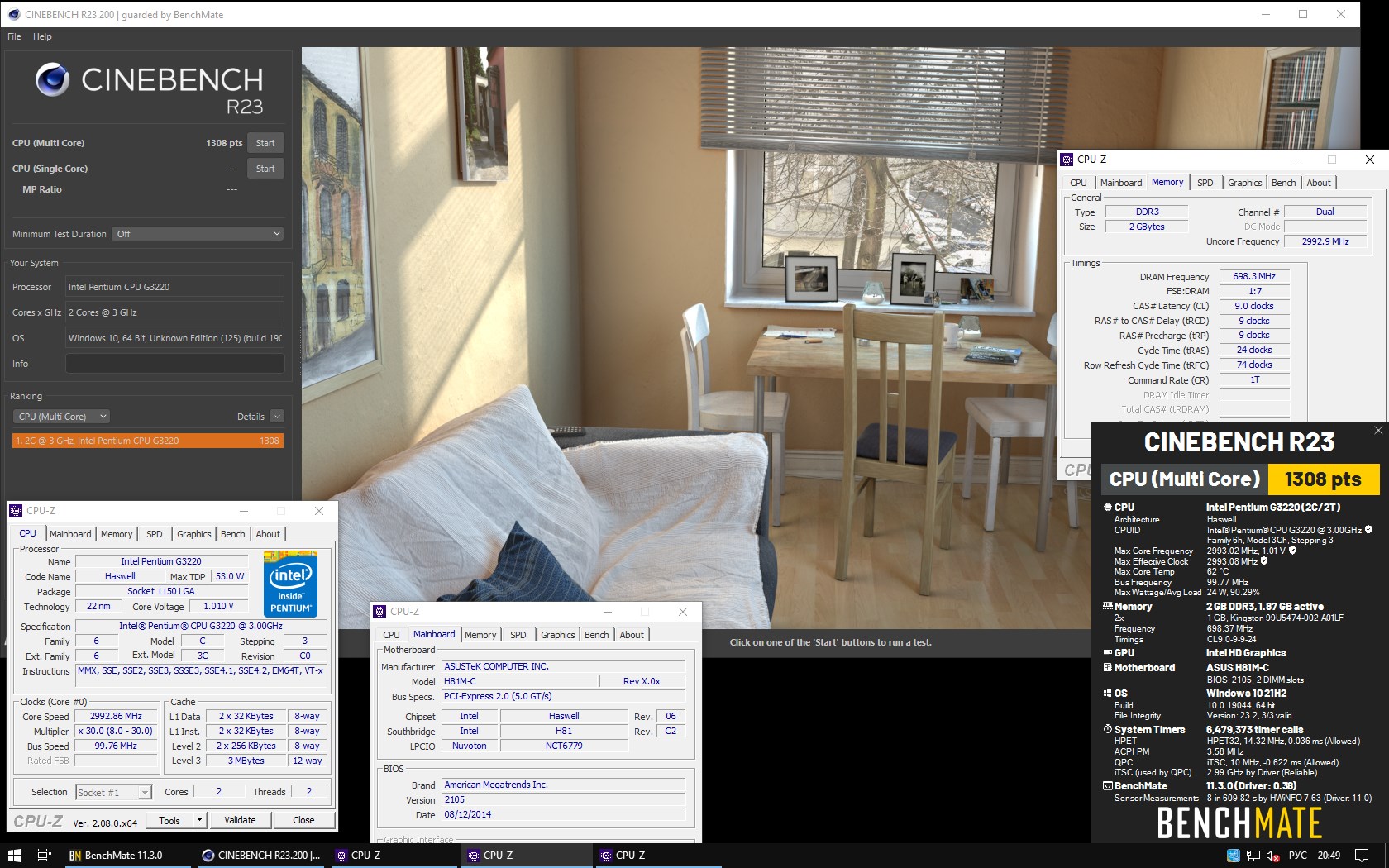Click the Bus Speed value 99.76 MHz
This screenshot has height=868, width=1389.
click(116, 746)
